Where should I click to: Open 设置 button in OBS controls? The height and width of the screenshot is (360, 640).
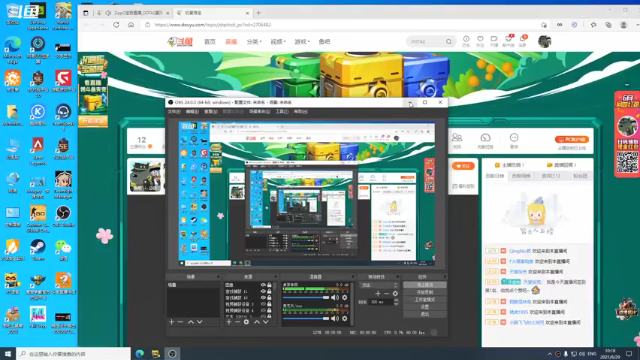[x=424, y=307]
